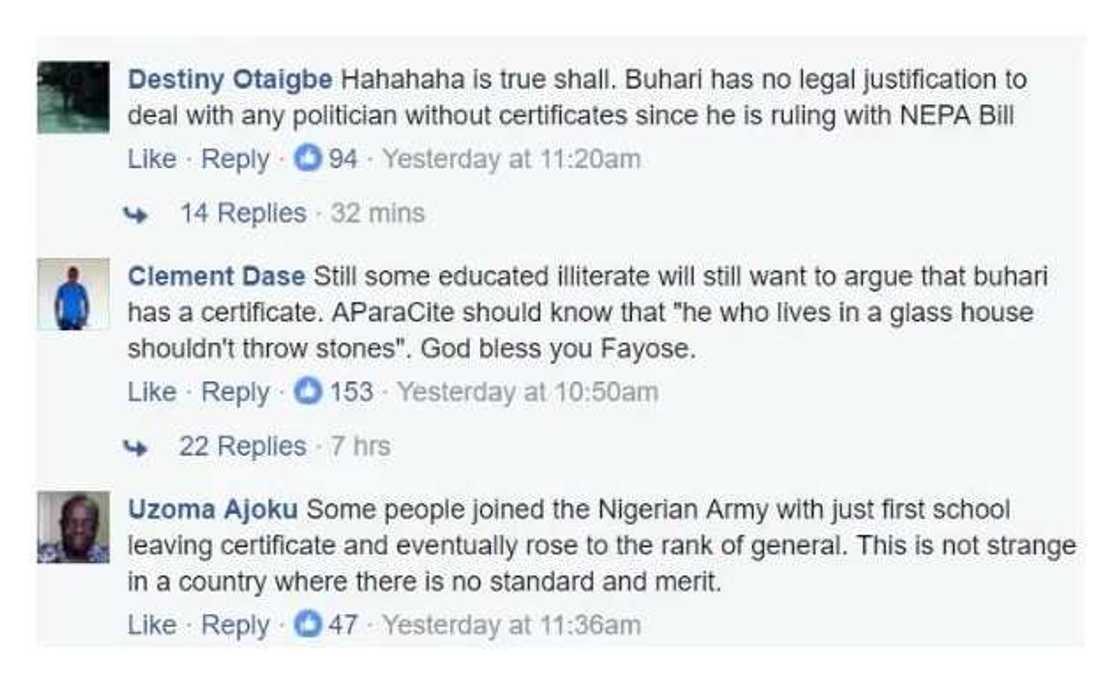Like Destiny Otaigbe's comment
The width and height of the screenshot is (1120, 683).
point(152,159)
